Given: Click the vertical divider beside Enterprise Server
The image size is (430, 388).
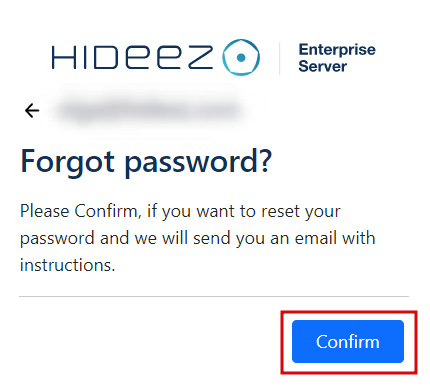Looking at the screenshot, I should tap(279, 58).
